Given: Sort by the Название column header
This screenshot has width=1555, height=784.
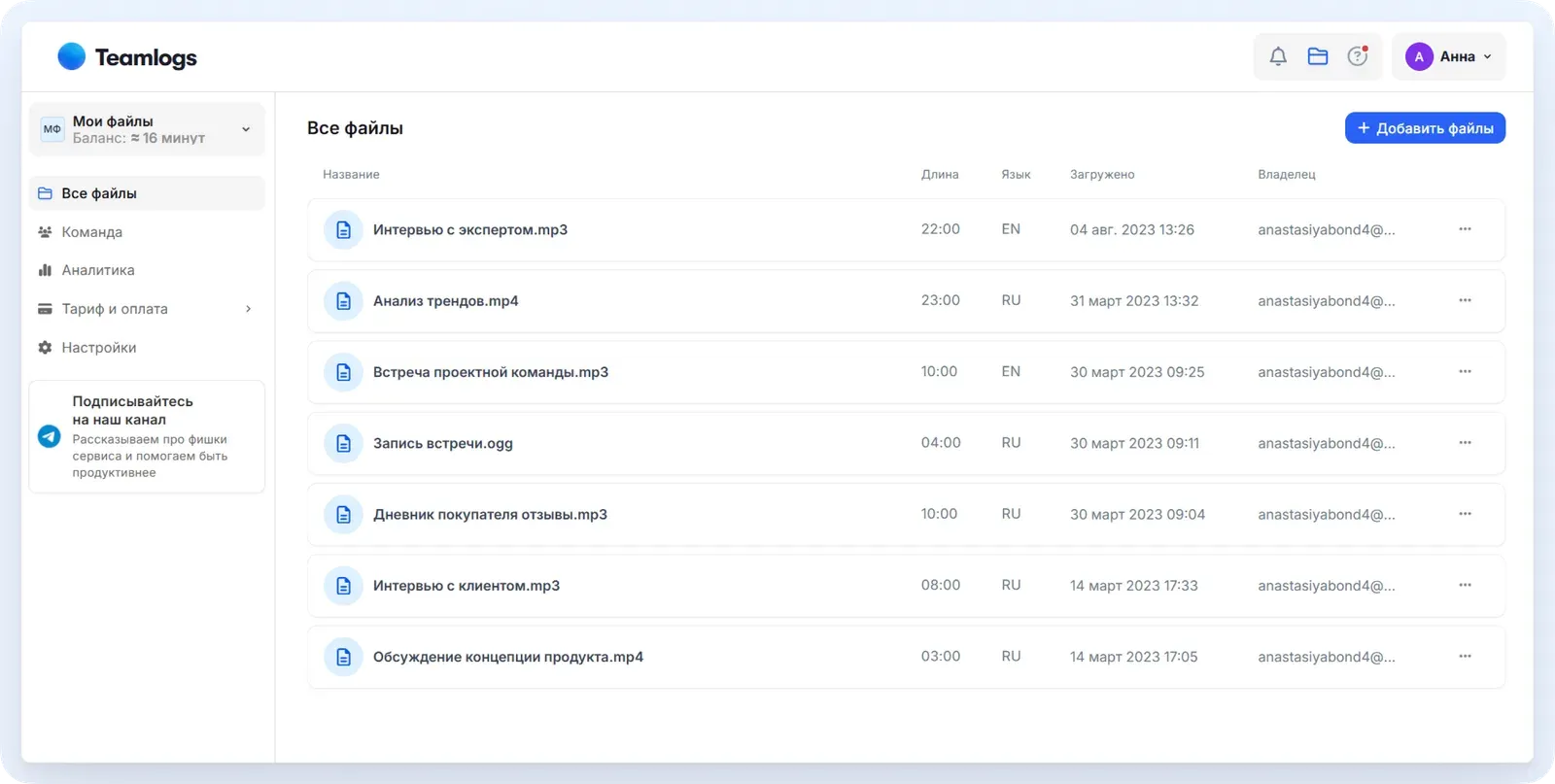Looking at the screenshot, I should [351, 175].
